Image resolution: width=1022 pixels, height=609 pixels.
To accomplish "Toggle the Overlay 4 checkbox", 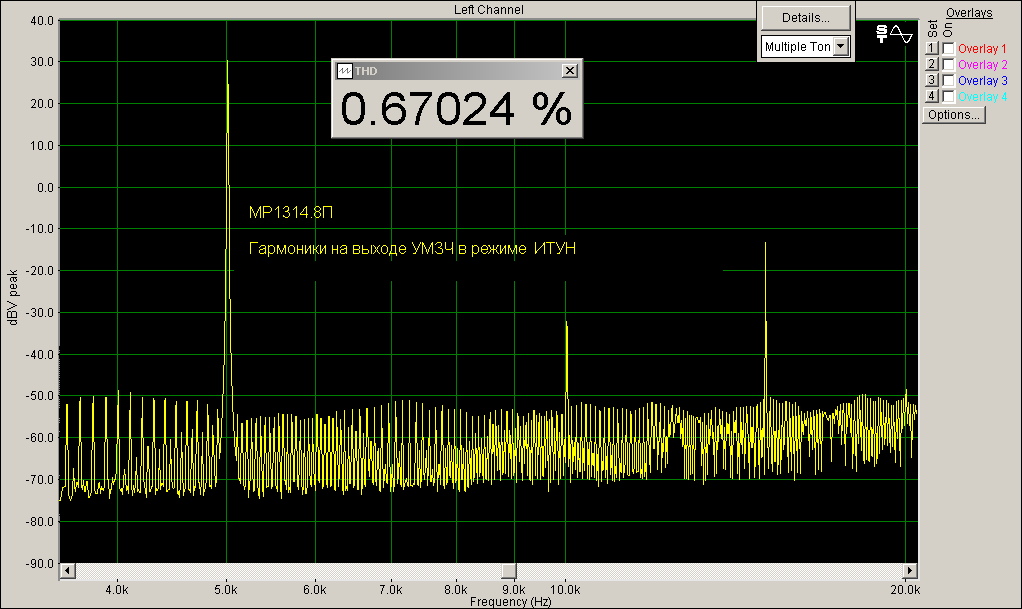I will pyautogui.click(x=948, y=96).
